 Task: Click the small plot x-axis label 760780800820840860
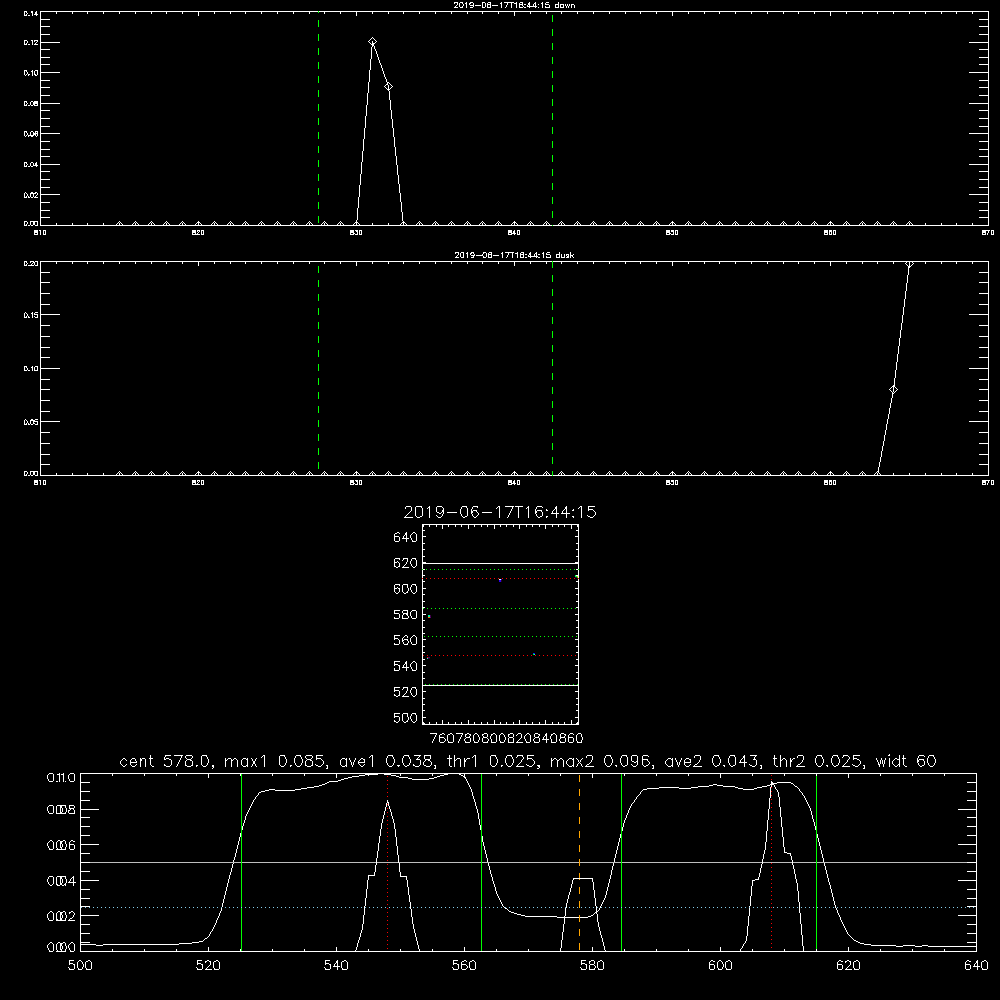(507, 738)
